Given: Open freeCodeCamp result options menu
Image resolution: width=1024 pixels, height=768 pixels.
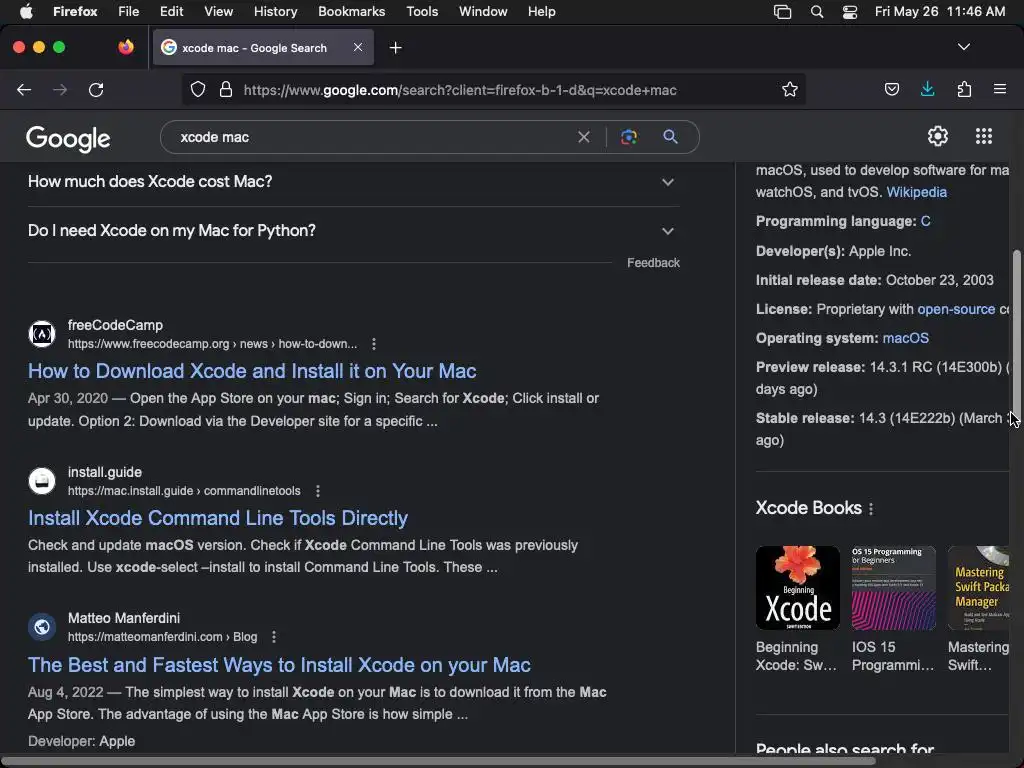Looking at the screenshot, I should (x=374, y=344).
